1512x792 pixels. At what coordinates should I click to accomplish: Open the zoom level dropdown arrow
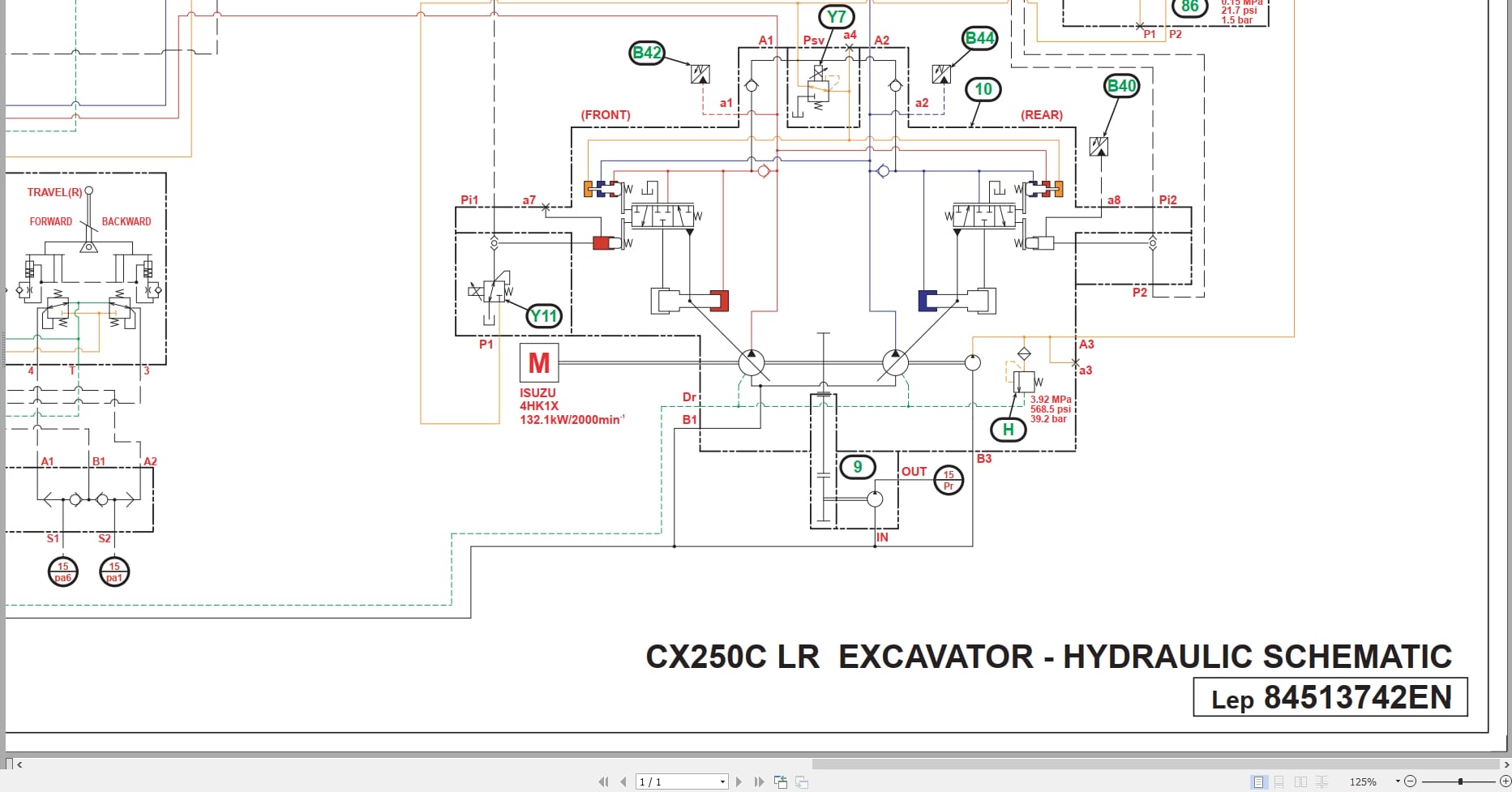tap(1396, 781)
